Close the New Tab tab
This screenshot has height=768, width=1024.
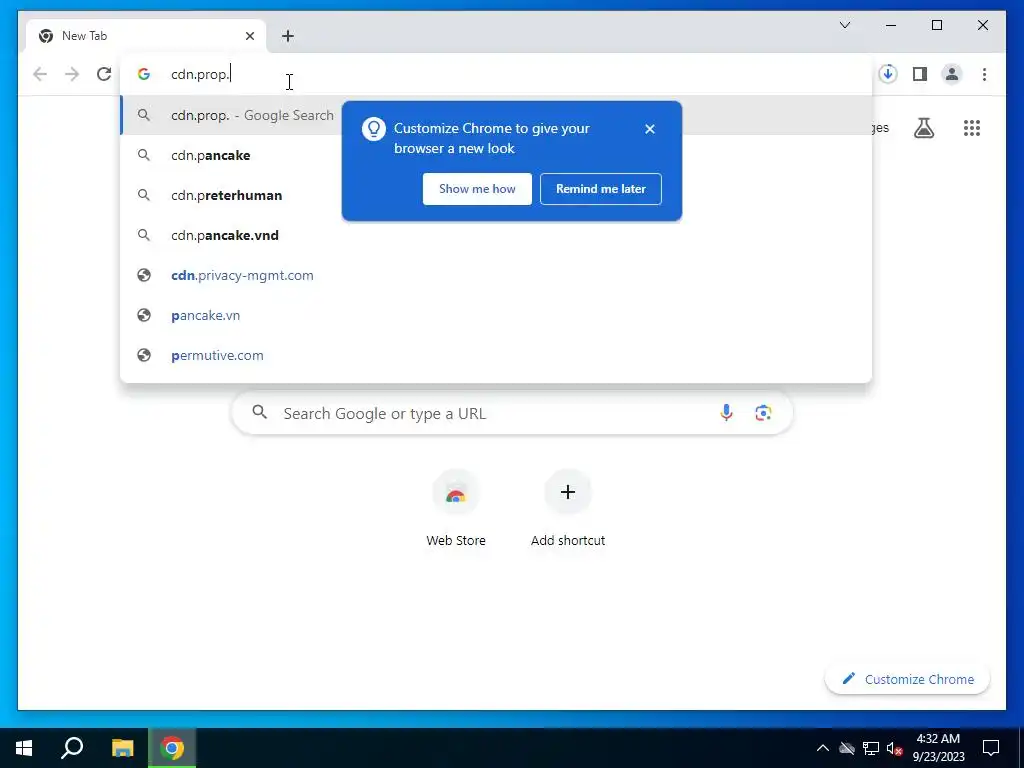tap(249, 36)
